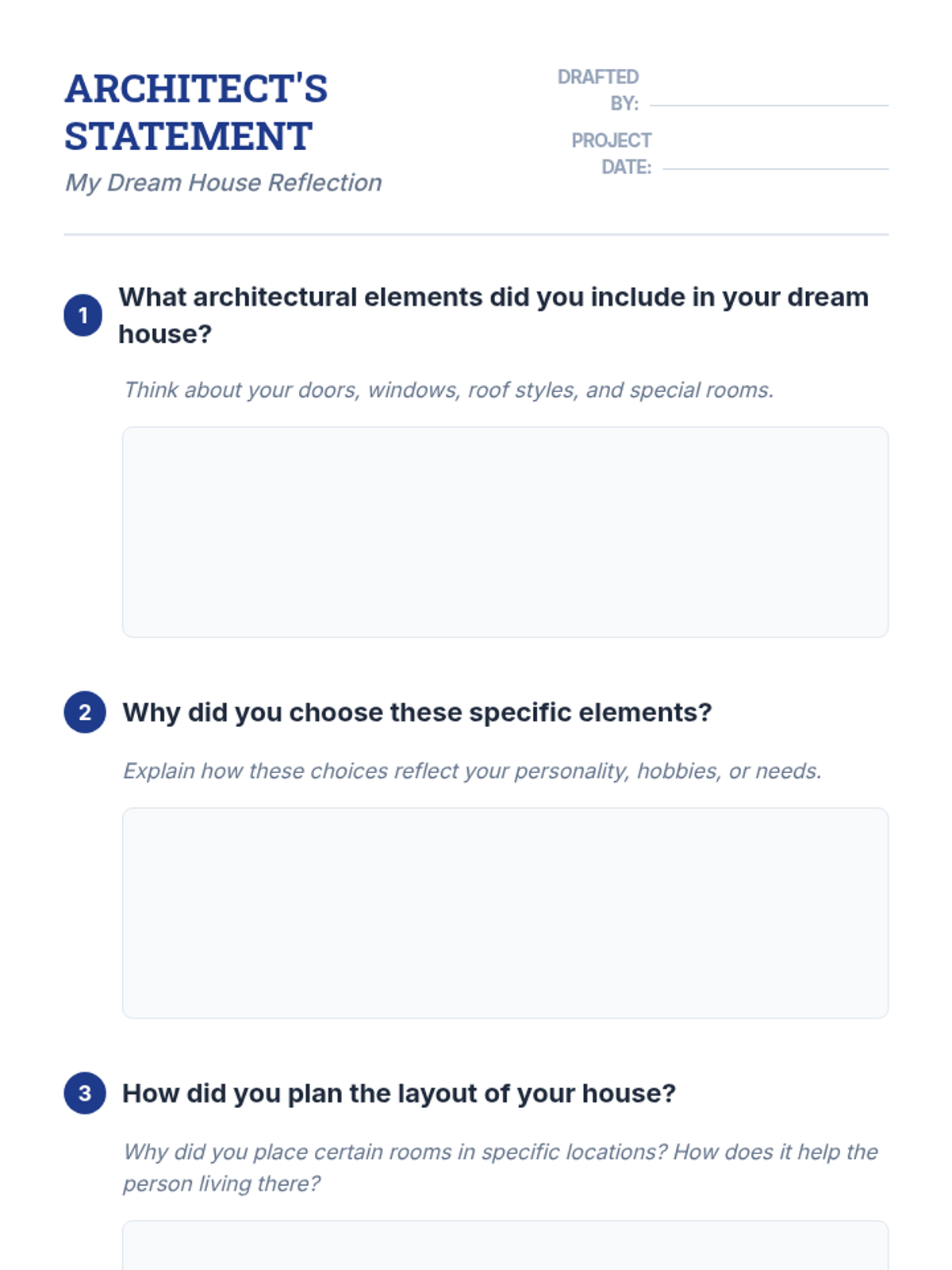Click the question 'What architectural elements did you include'
Image resolution: width=952 pixels, height=1270 pixels.
(493, 315)
